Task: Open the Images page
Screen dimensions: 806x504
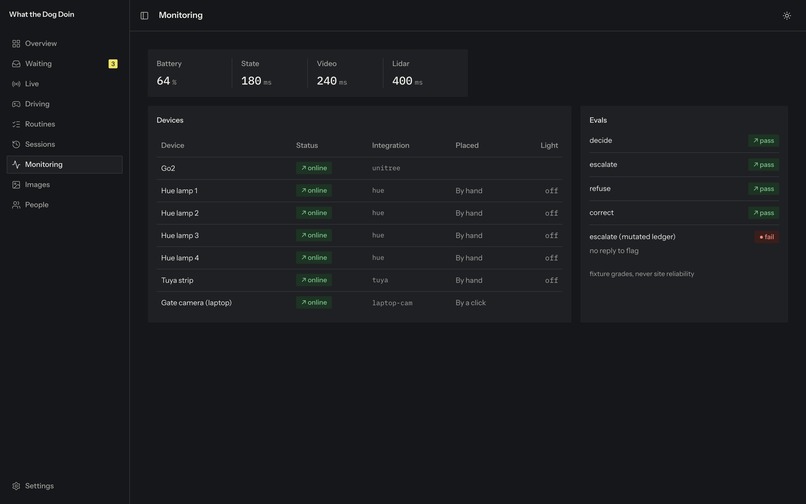Action: point(65,185)
